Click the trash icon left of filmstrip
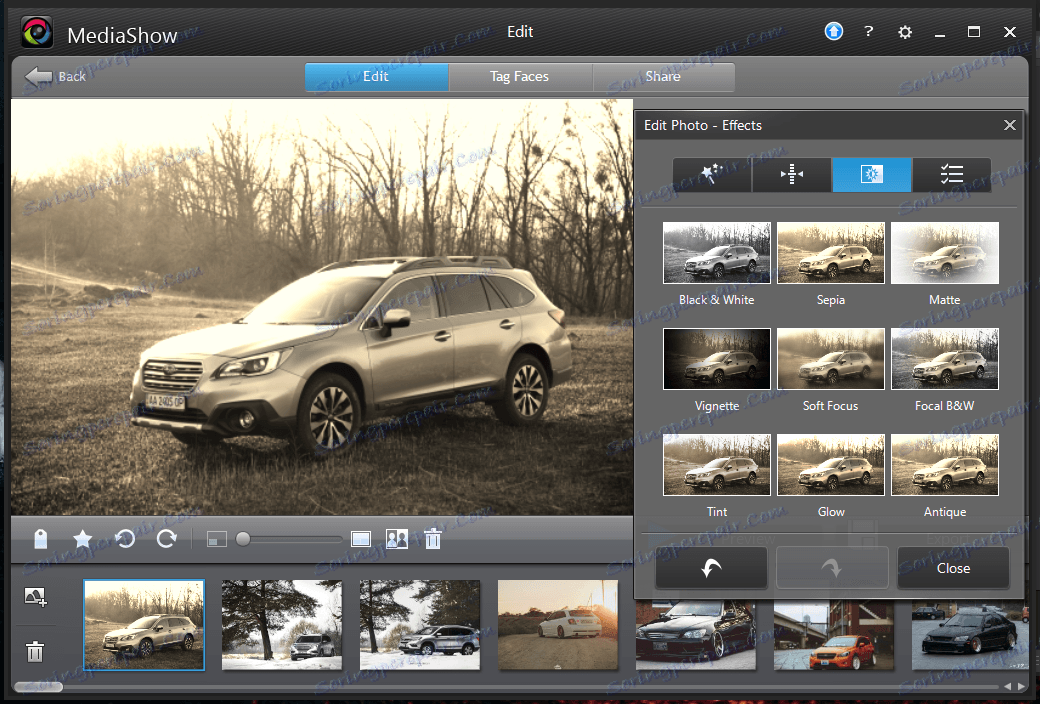1040x704 pixels. coord(35,652)
